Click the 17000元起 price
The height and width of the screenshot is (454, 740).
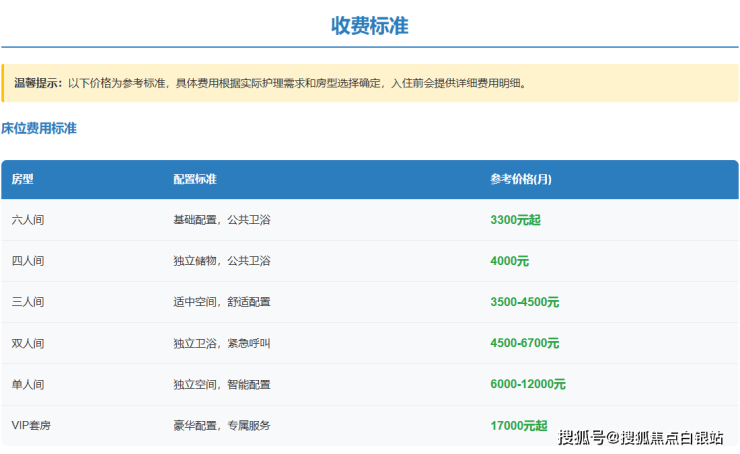(x=518, y=425)
